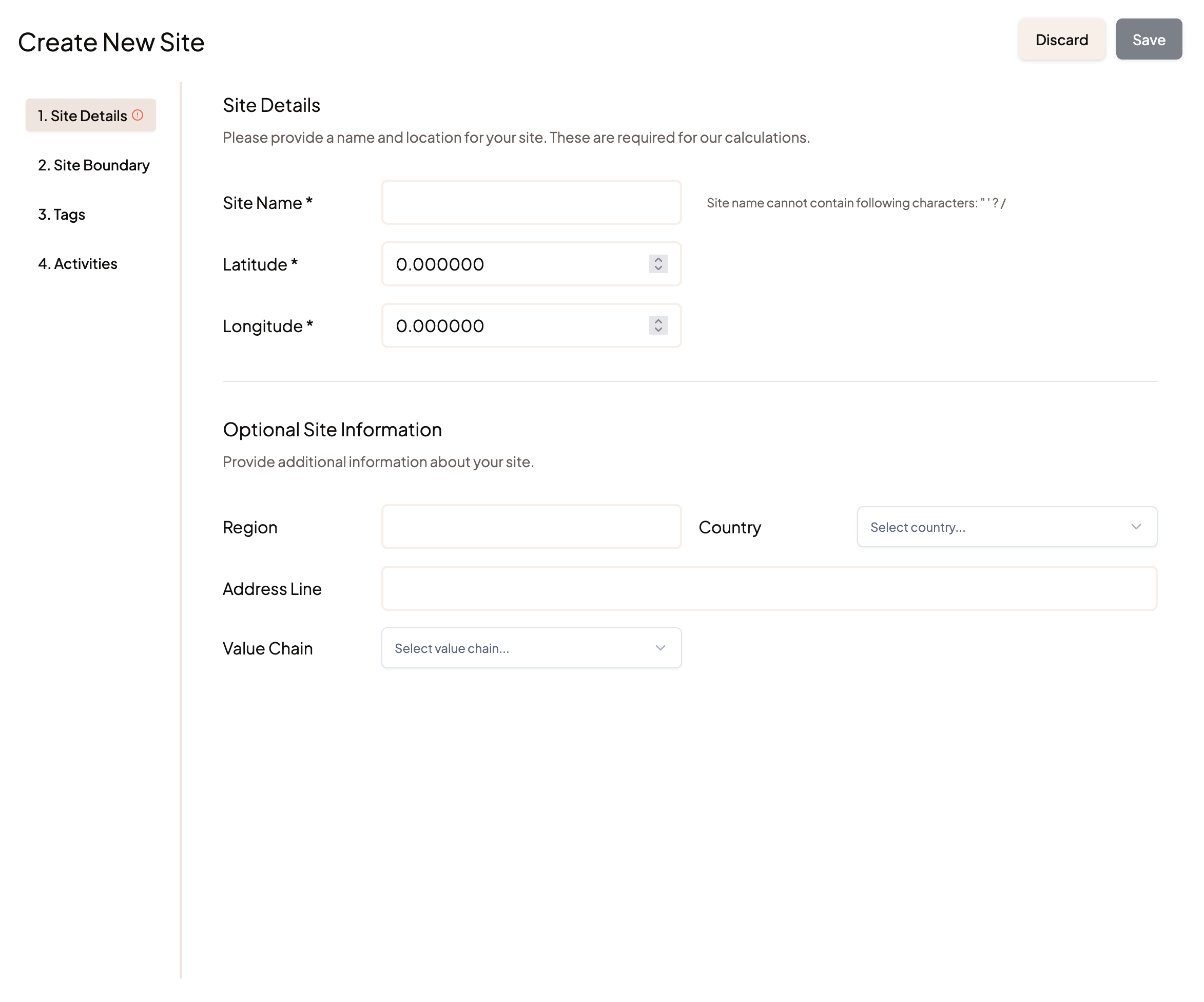The width and height of the screenshot is (1204, 1002).
Task: Click the warning icon beside Site Details
Action: pyautogui.click(x=138, y=115)
